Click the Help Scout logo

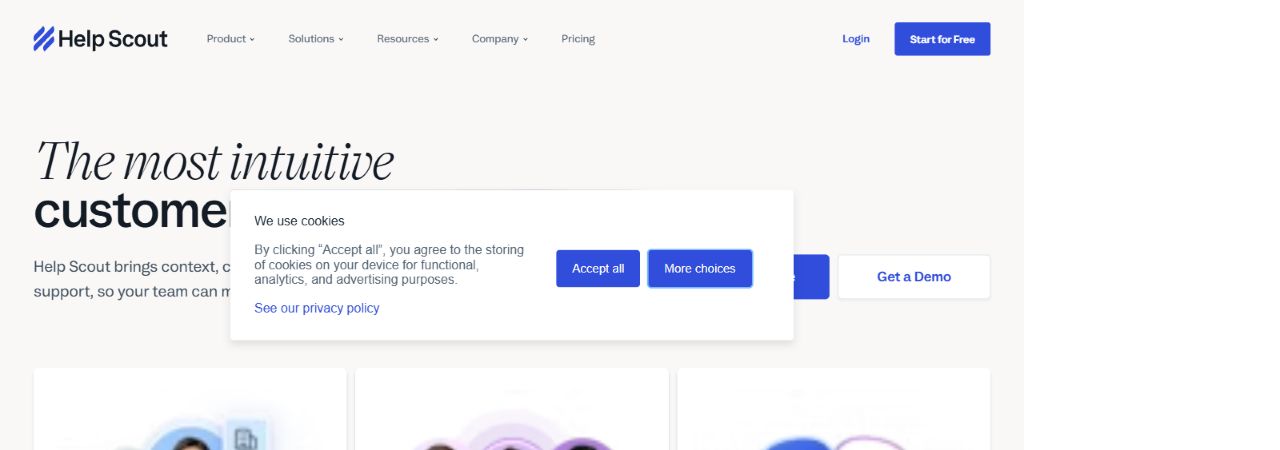pos(100,39)
